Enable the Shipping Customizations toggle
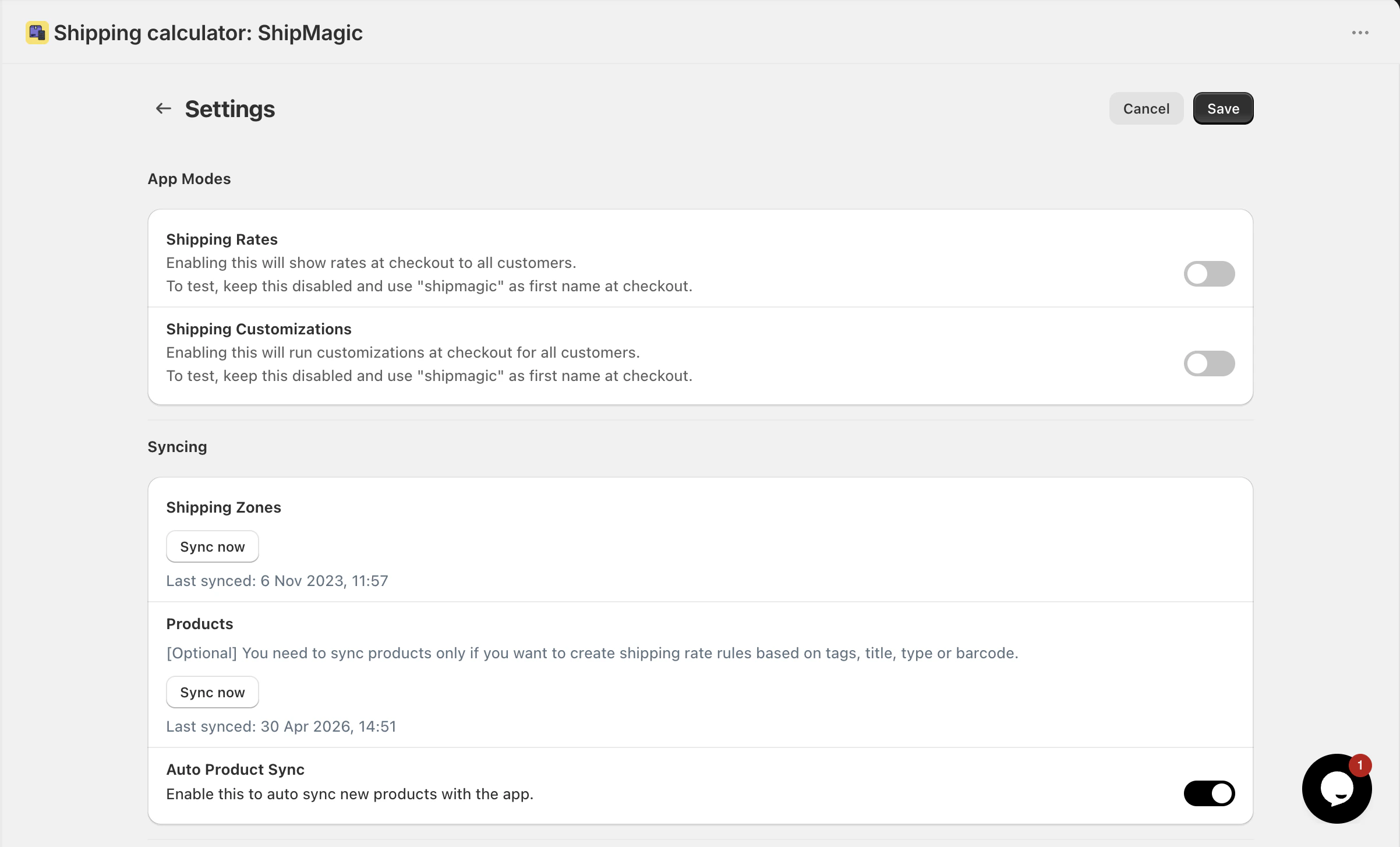Viewport: 1400px width, 847px height. [1209, 363]
